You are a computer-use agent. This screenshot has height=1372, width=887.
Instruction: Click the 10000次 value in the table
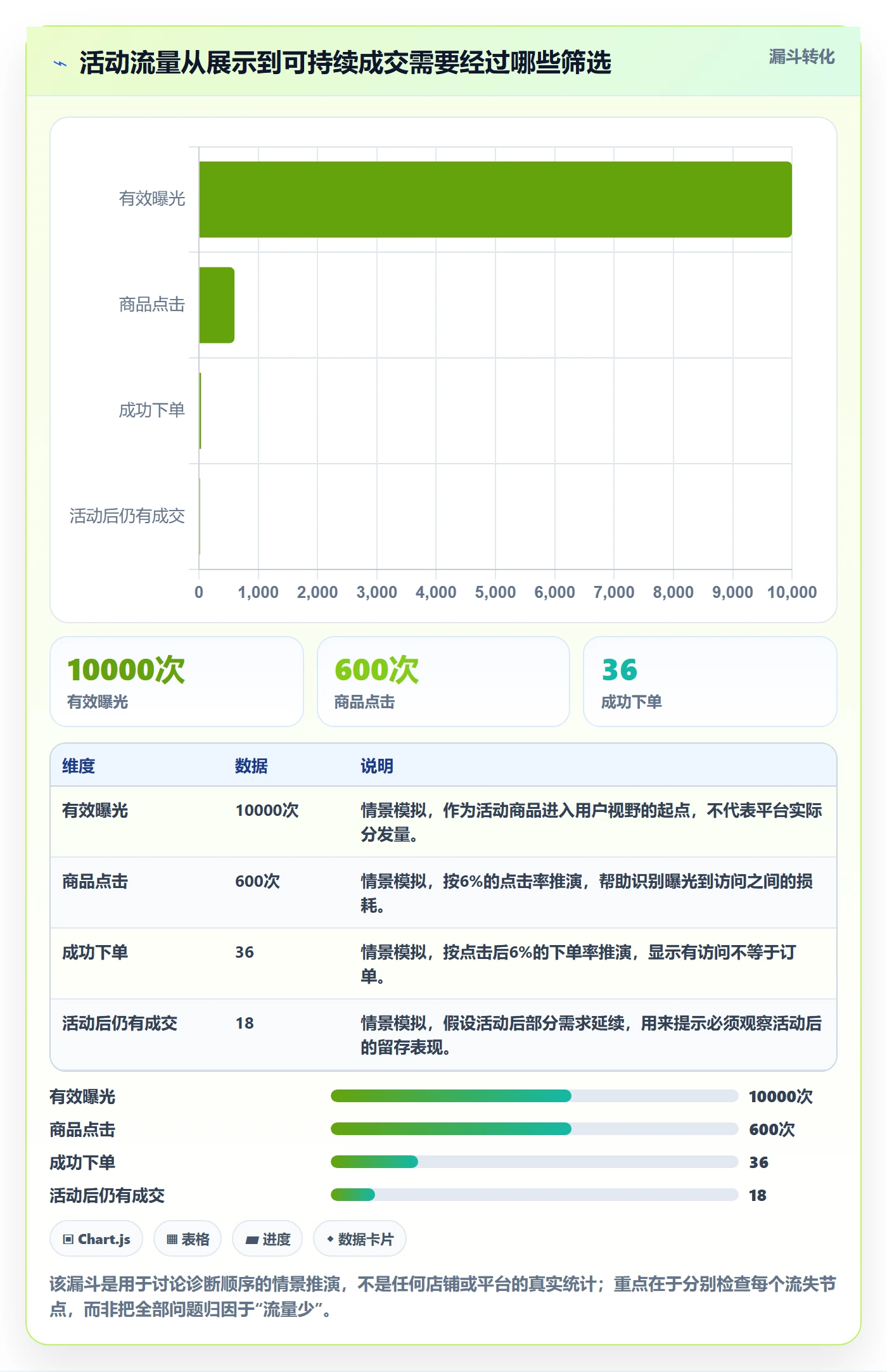(267, 810)
